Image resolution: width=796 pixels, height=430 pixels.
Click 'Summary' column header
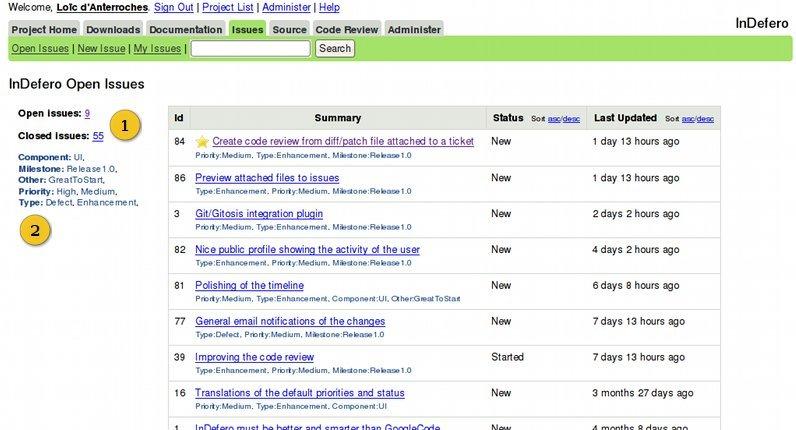pyautogui.click(x=338, y=118)
